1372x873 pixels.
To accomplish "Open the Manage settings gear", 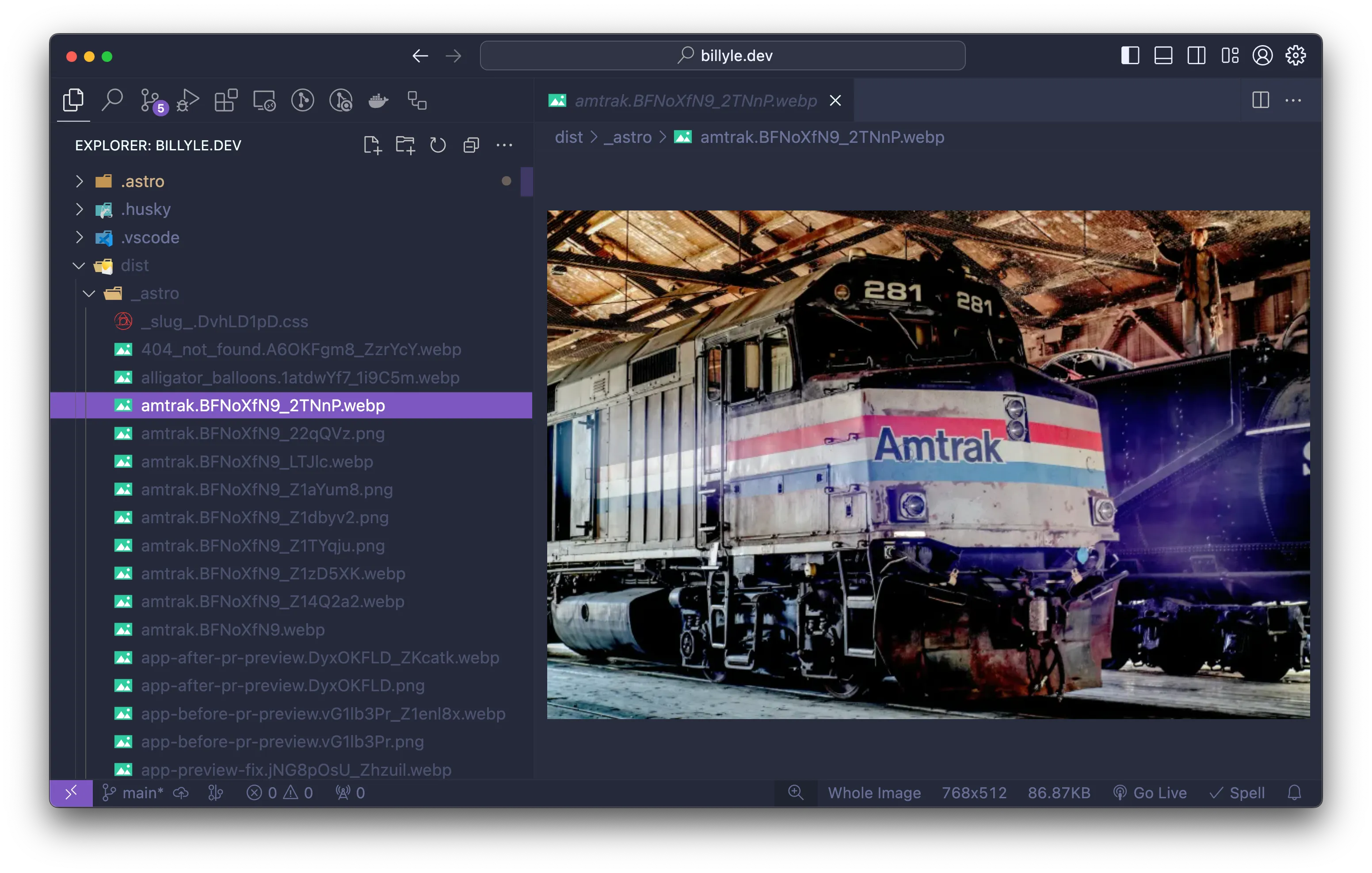I will [x=1296, y=55].
